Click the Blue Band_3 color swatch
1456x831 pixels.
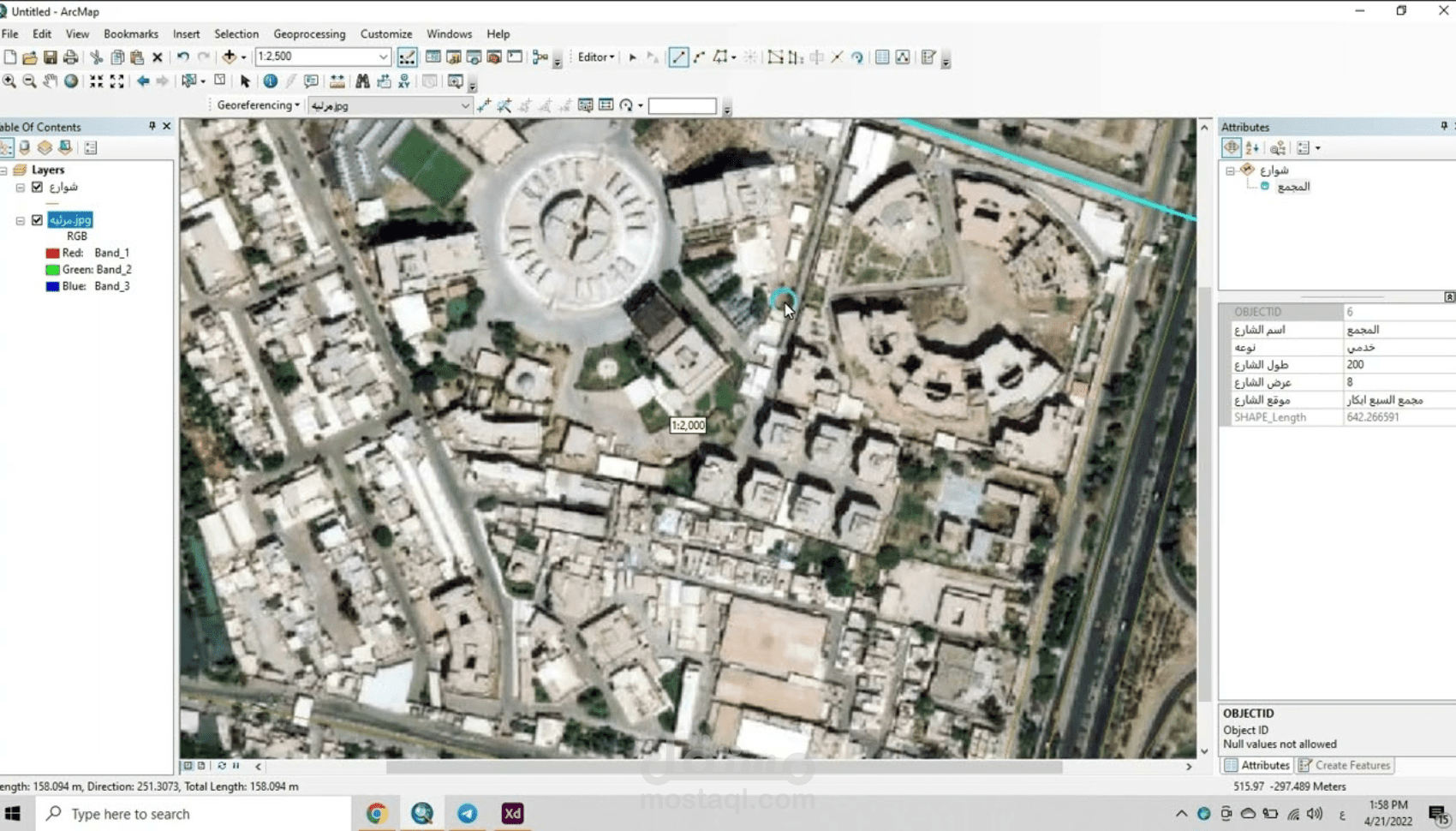click(x=52, y=286)
